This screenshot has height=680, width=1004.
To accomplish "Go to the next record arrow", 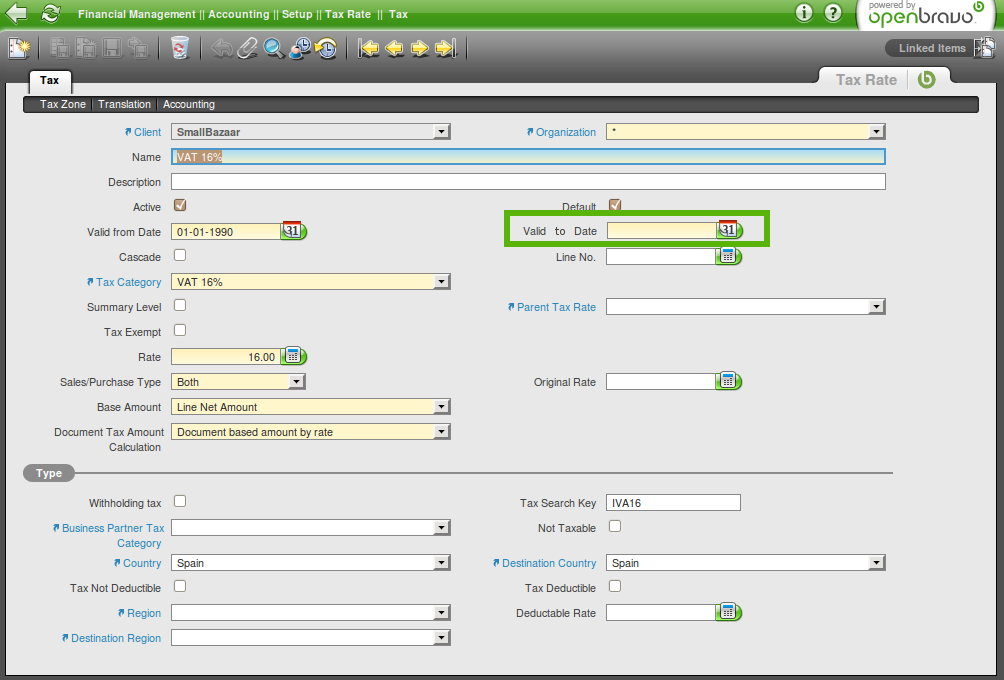I will click(420, 48).
